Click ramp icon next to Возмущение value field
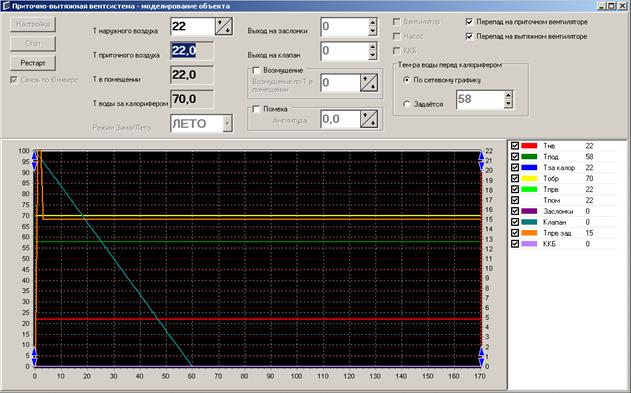 (369, 83)
